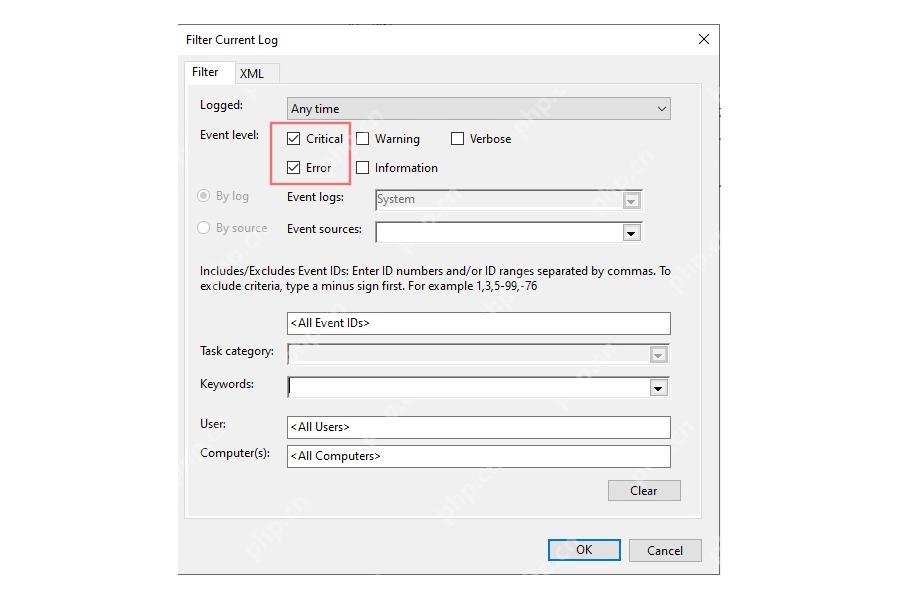Viewport: 900px width, 600px height.
Task: Check the Information event level checkbox
Action: point(362,168)
